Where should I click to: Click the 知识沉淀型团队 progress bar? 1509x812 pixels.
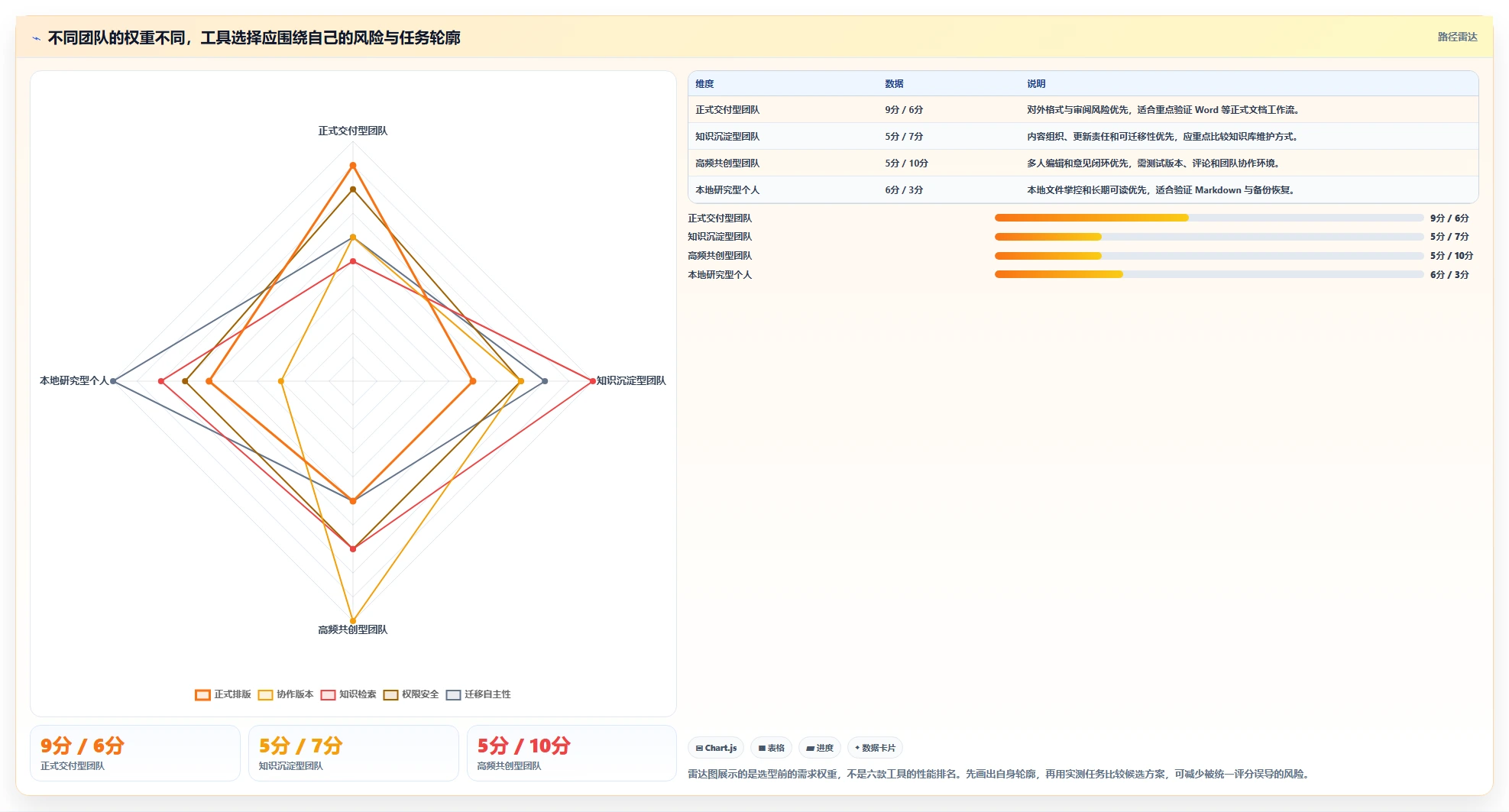point(1209,237)
